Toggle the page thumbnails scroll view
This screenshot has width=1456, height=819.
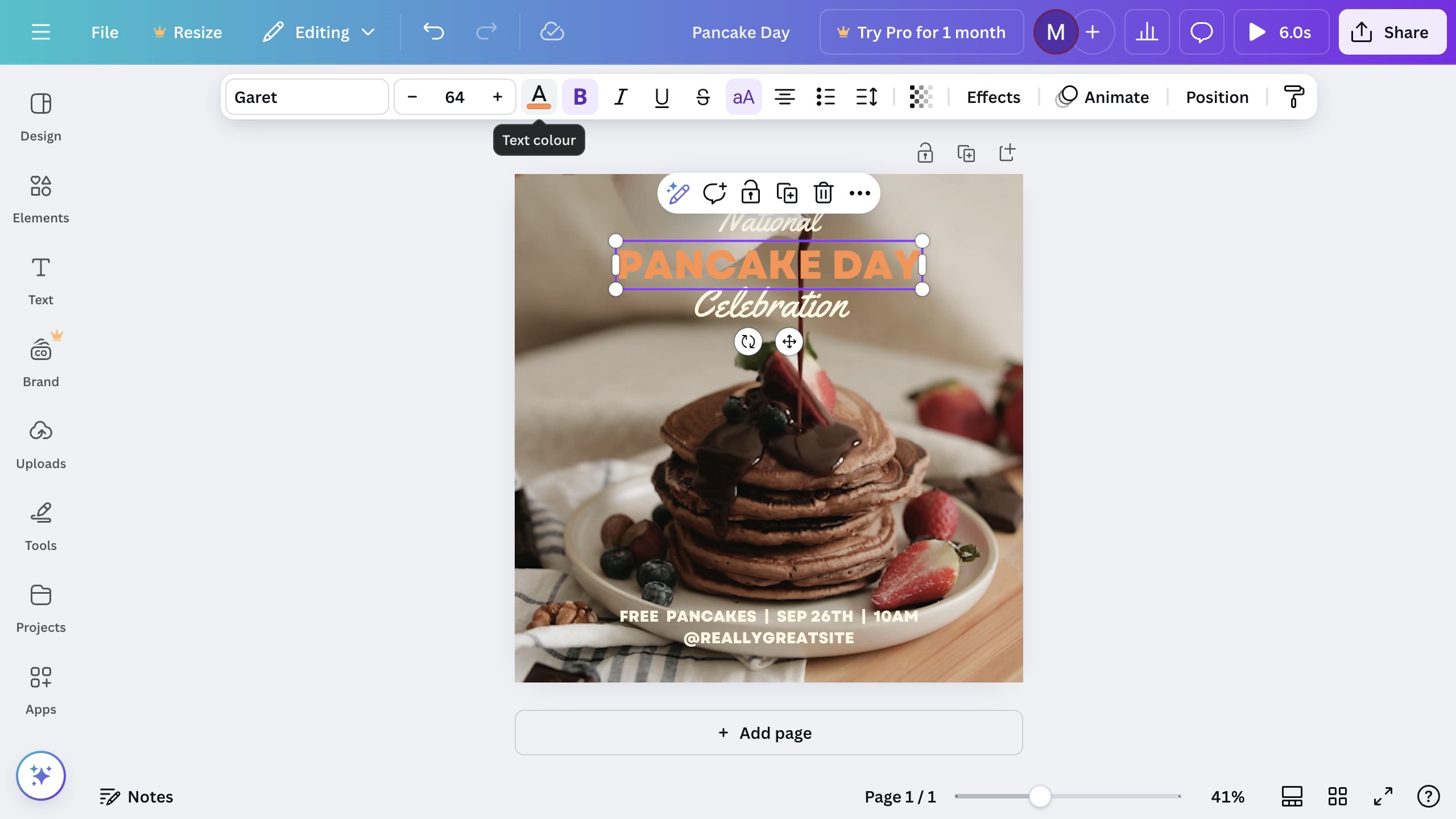1292,796
